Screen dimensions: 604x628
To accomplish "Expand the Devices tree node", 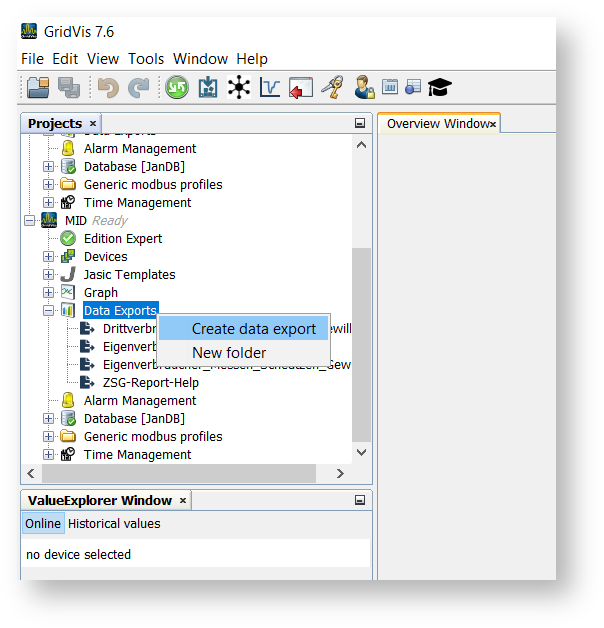I will click(49, 257).
